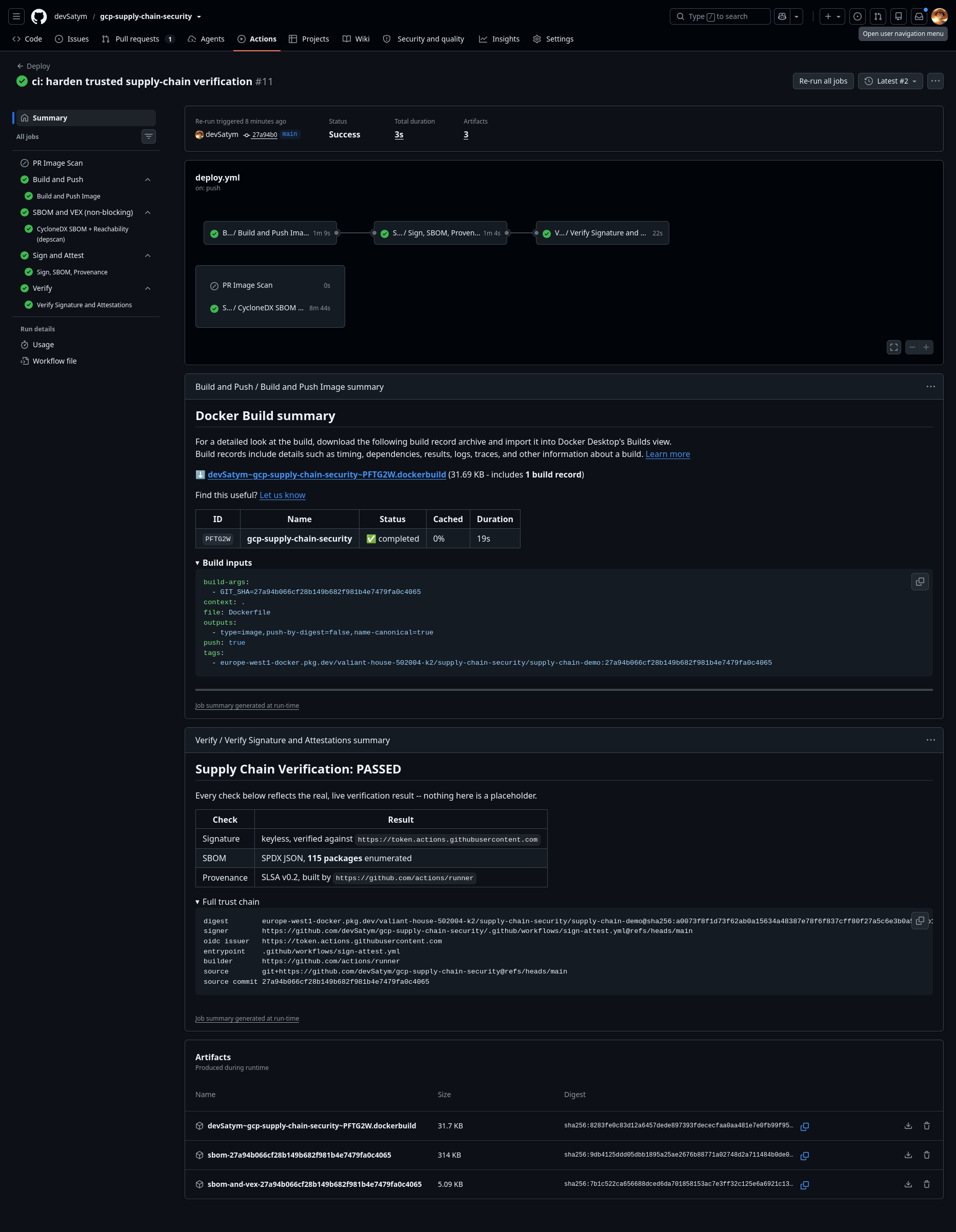Download the PFTG2W.dockerbuild archive link
956x1232 pixels.
(327, 474)
